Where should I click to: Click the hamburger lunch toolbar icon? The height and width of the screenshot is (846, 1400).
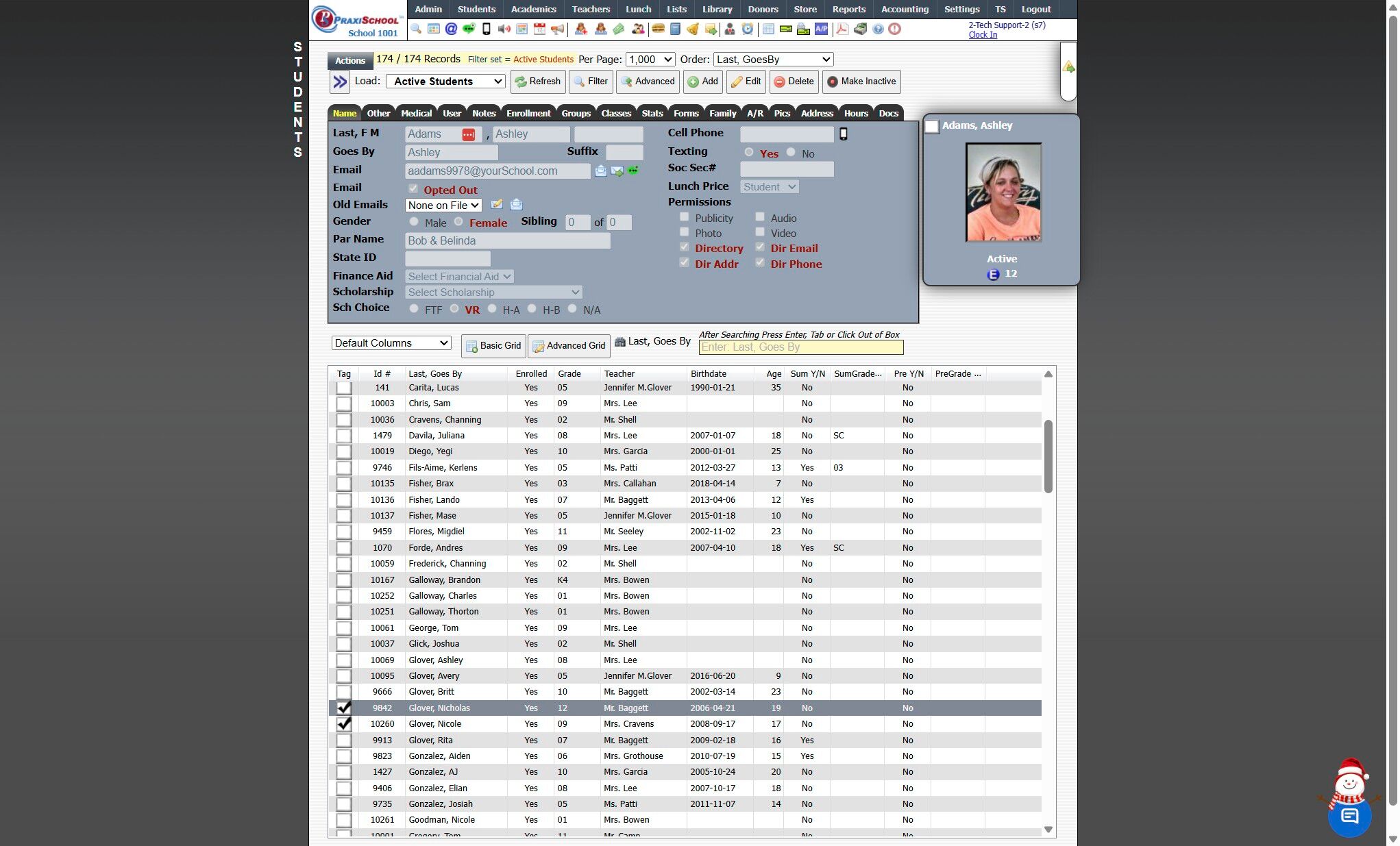pyautogui.click(x=658, y=29)
